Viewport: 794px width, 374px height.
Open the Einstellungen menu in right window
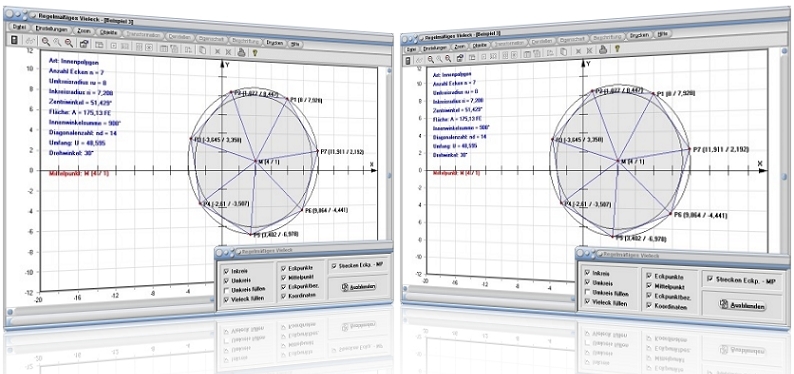[435, 48]
